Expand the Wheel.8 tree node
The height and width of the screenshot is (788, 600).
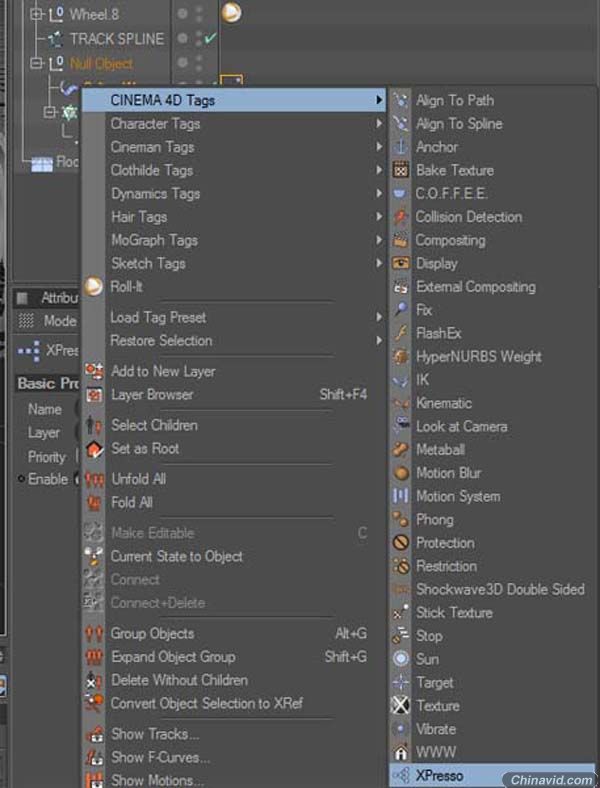36,14
